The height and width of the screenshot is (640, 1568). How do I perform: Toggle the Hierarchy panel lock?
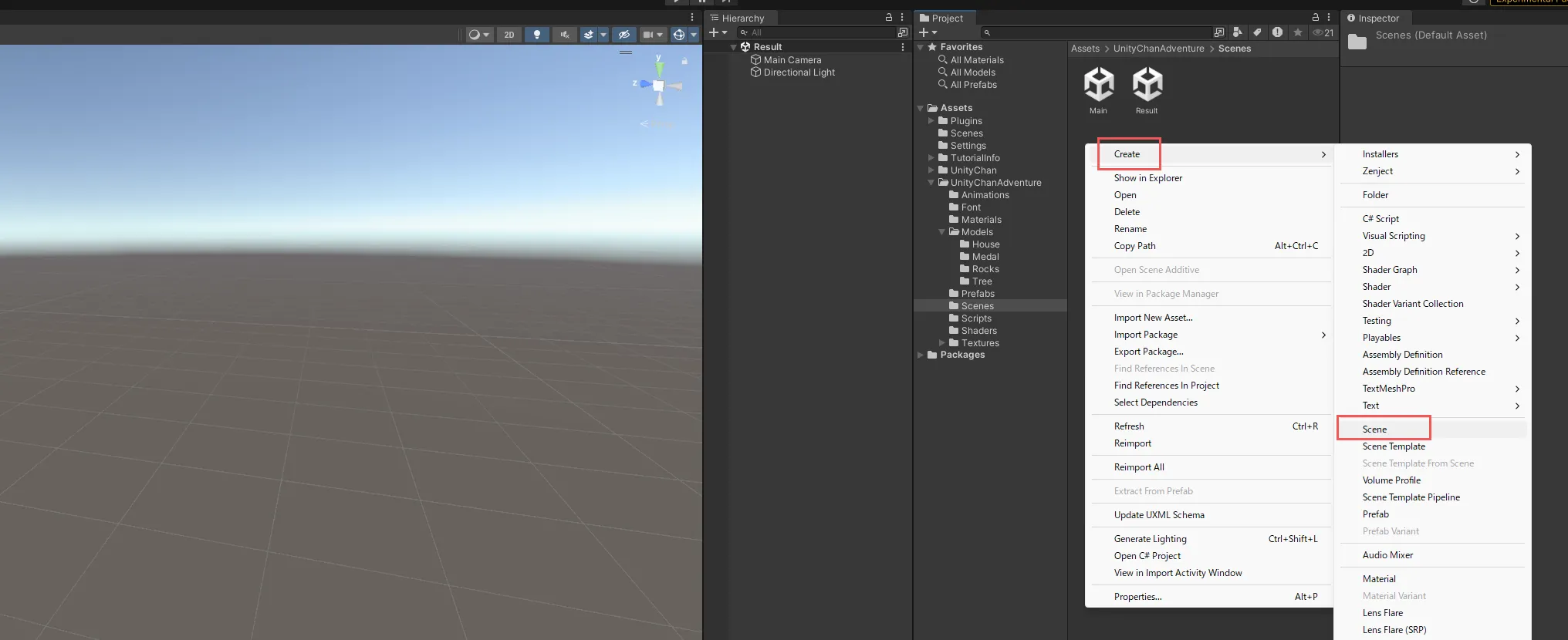[889, 17]
